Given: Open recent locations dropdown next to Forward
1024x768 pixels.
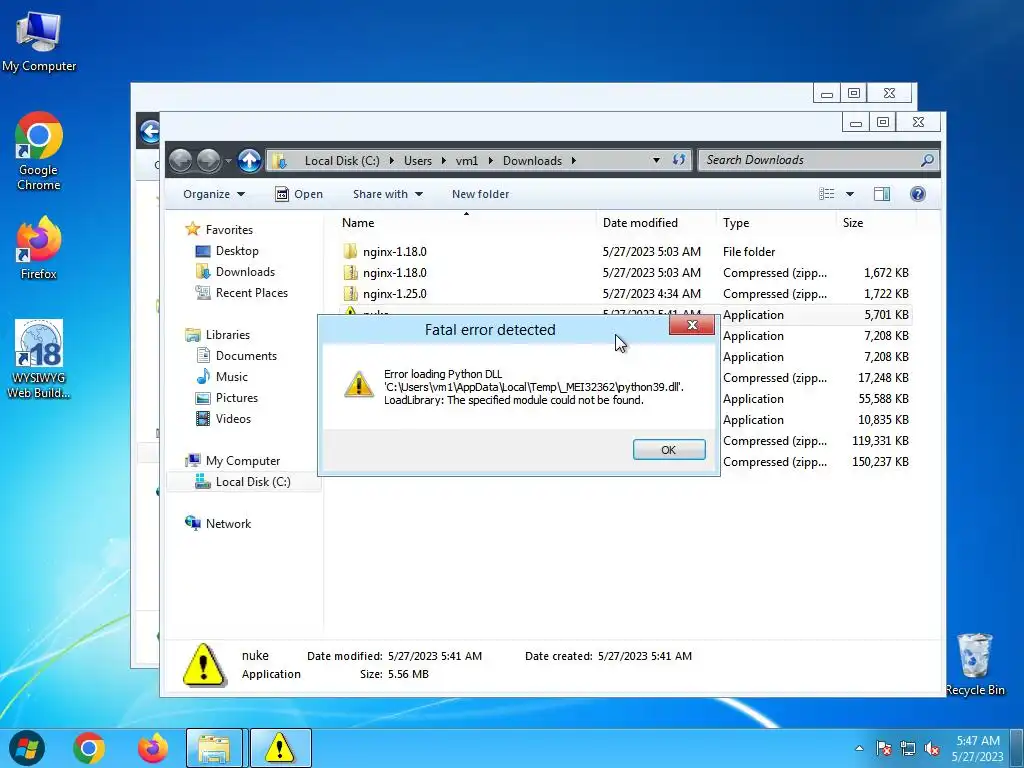Looking at the screenshot, I should coord(228,161).
